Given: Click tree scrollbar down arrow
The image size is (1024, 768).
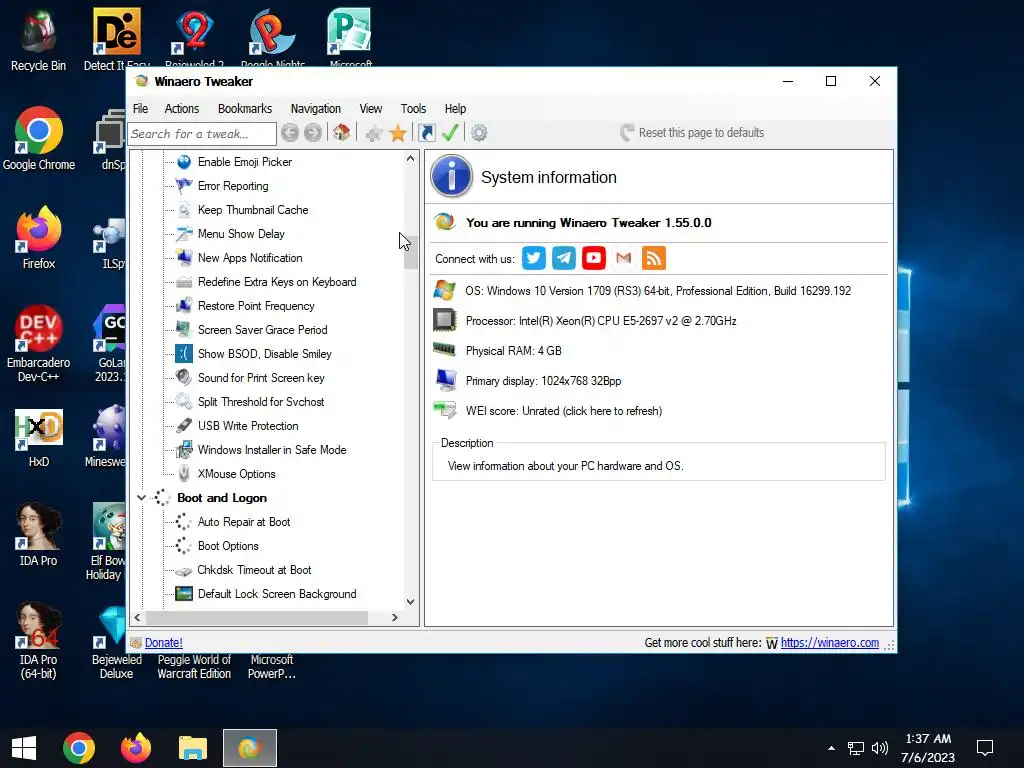Looking at the screenshot, I should pyautogui.click(x=410, y=601).
